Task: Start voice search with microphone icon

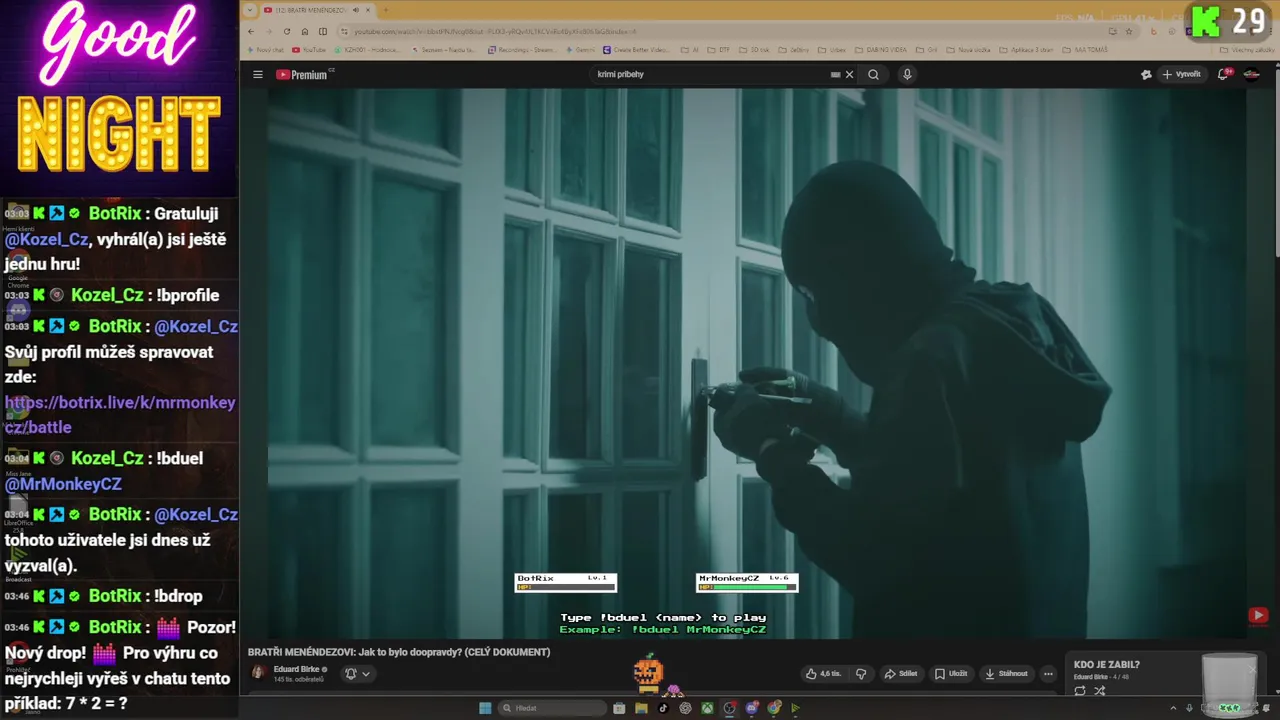Action: (x=907, y=74)
